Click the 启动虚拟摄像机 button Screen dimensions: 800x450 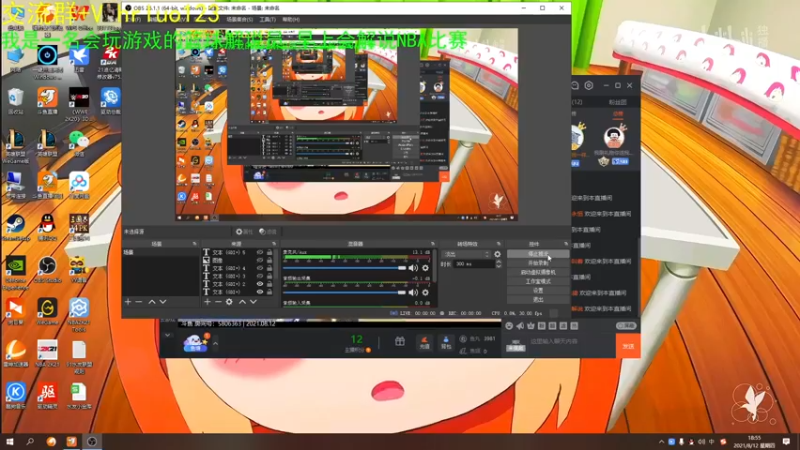[x=538, y=272]
